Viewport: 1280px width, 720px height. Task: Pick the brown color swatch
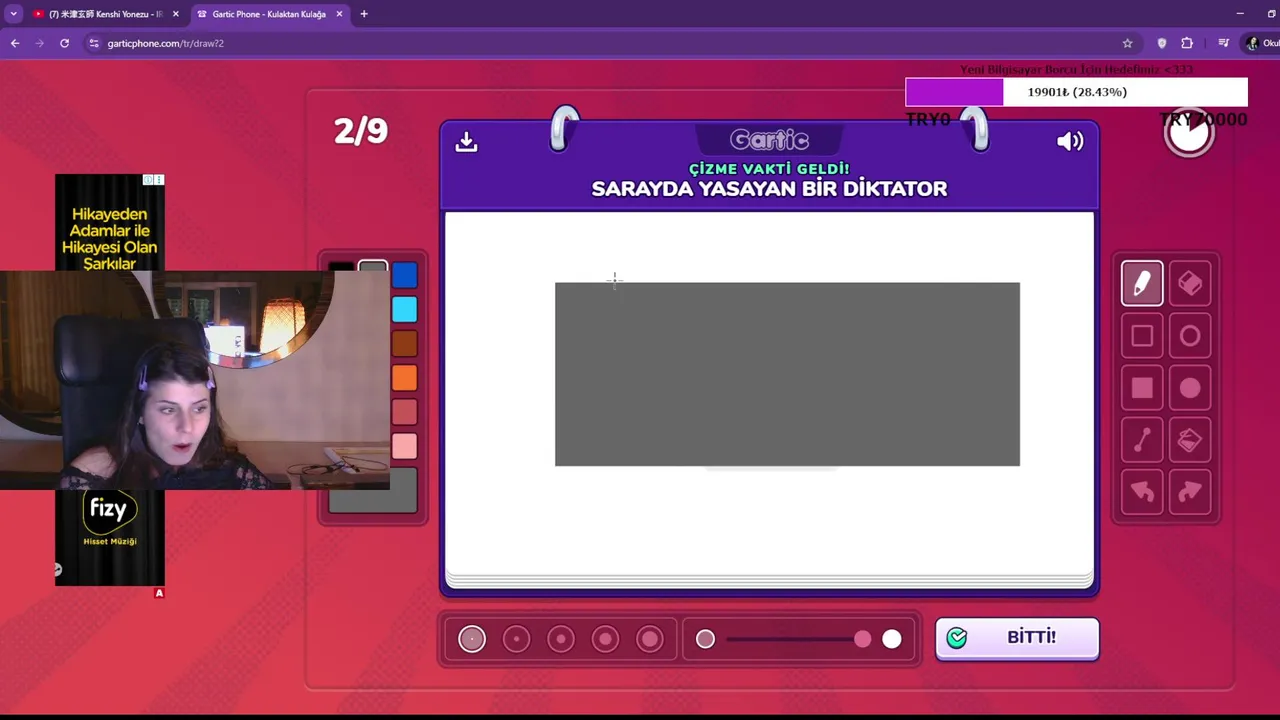coord(404,343)
